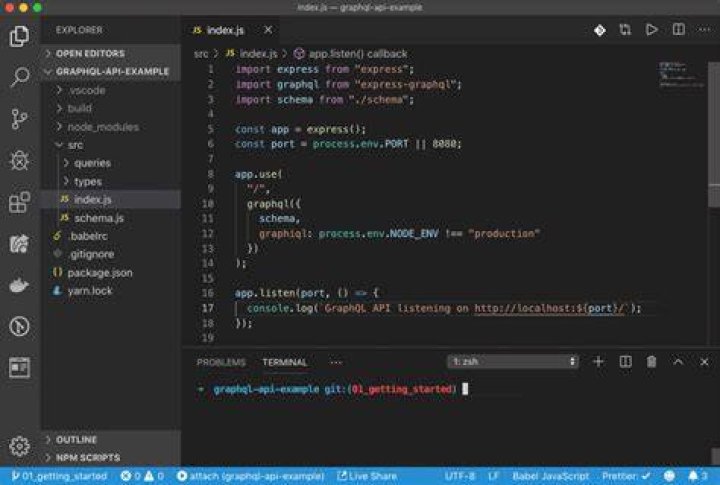Expand the node_modules folder
Image resolution: width=720 pixels, height=485 pixels.
point(111,127)
